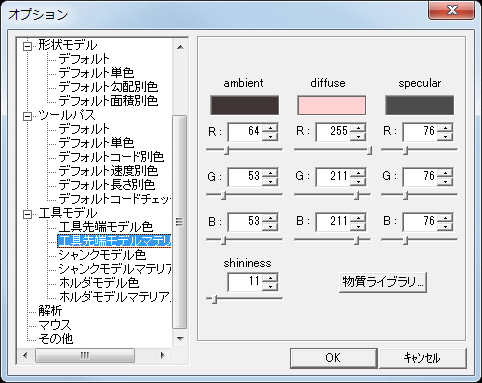This screenshot has width=482, height=383.
Task: Click the diffuse G input field
Action: pos(333,177)
